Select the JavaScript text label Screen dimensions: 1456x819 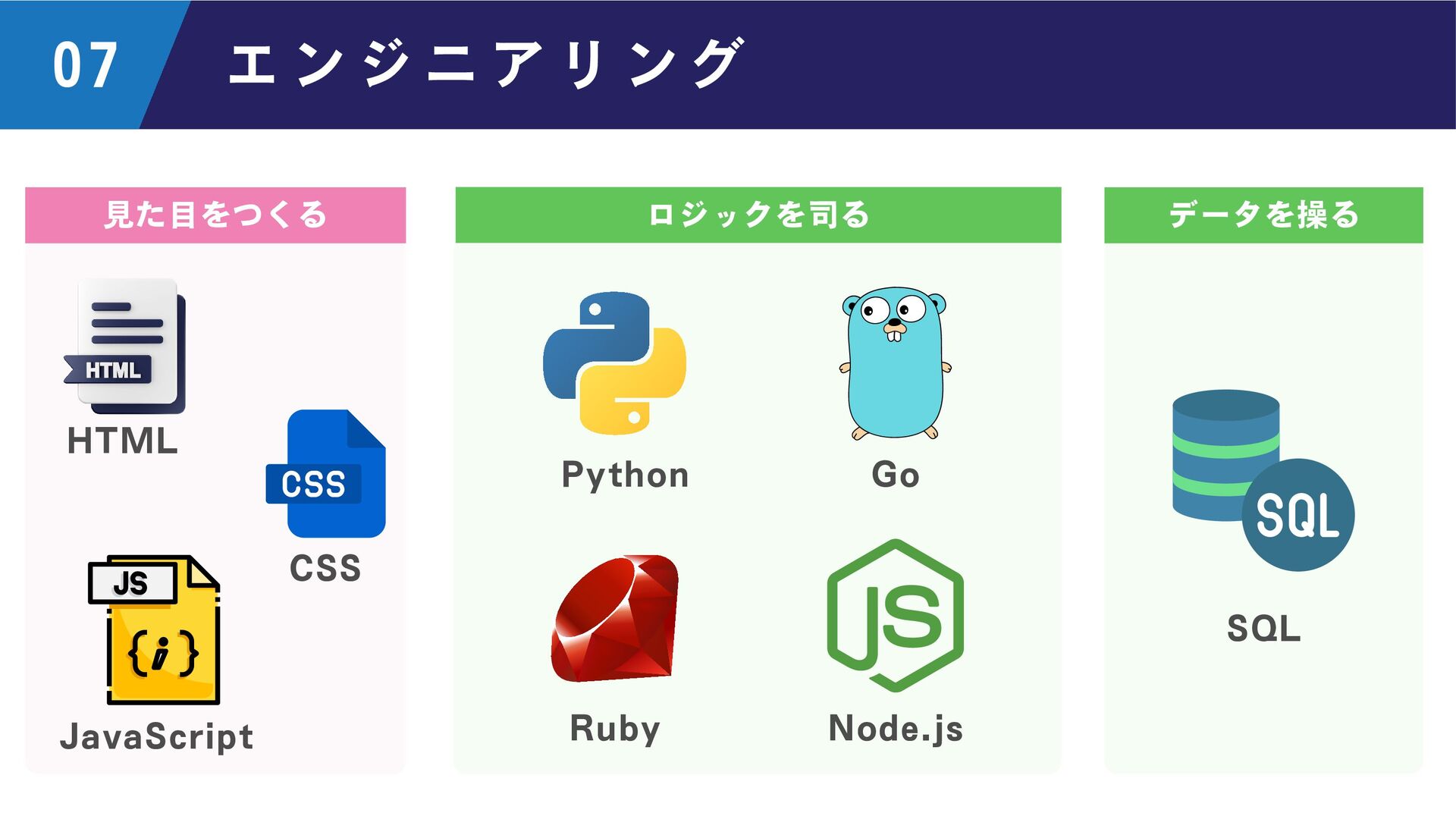coord(156,737)
